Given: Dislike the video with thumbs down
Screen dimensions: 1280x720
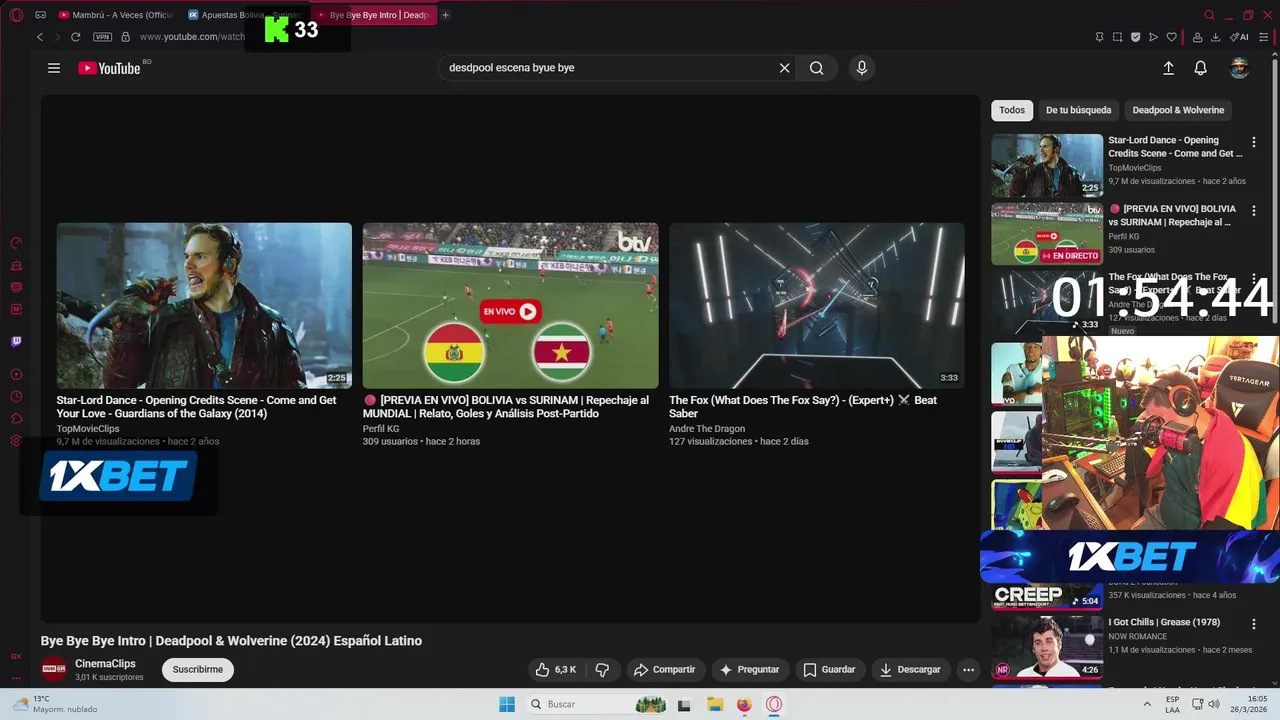Looking at the screenshot, I should point(602,669).
